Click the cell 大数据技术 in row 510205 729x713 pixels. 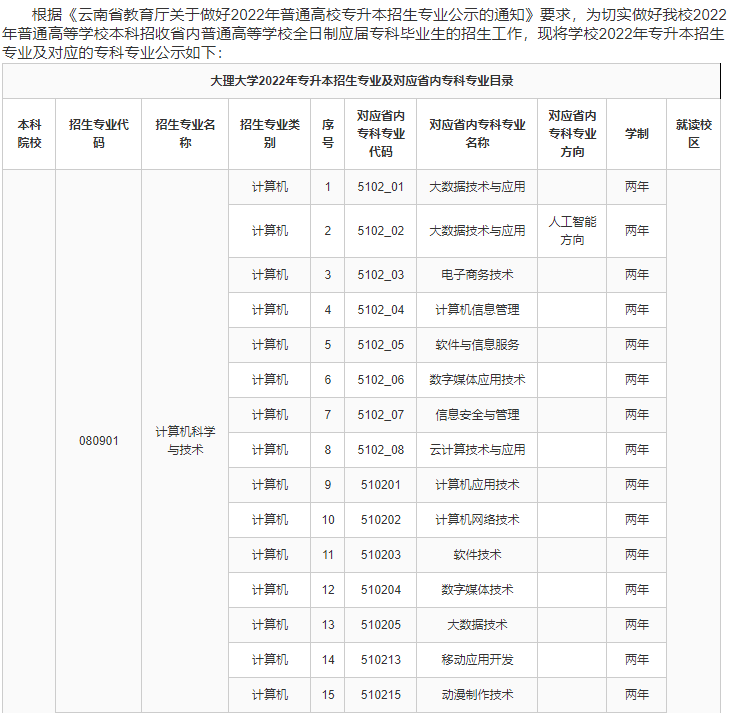[477, 625]
